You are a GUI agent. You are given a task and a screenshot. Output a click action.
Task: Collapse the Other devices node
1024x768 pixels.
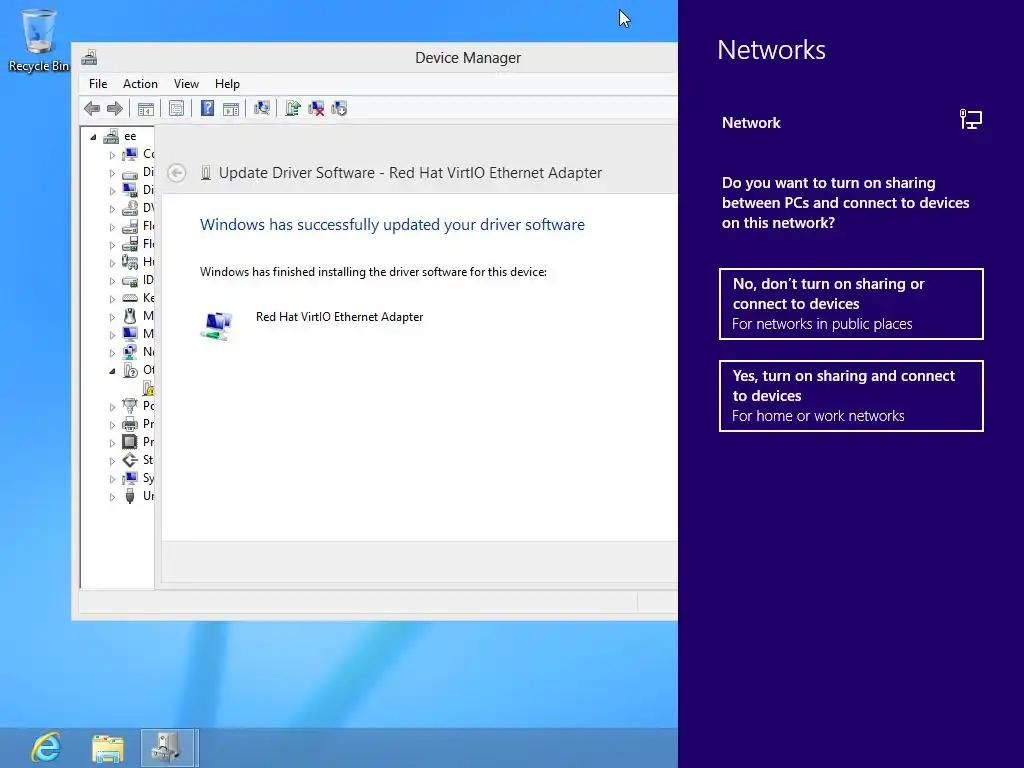click(112, 371)
